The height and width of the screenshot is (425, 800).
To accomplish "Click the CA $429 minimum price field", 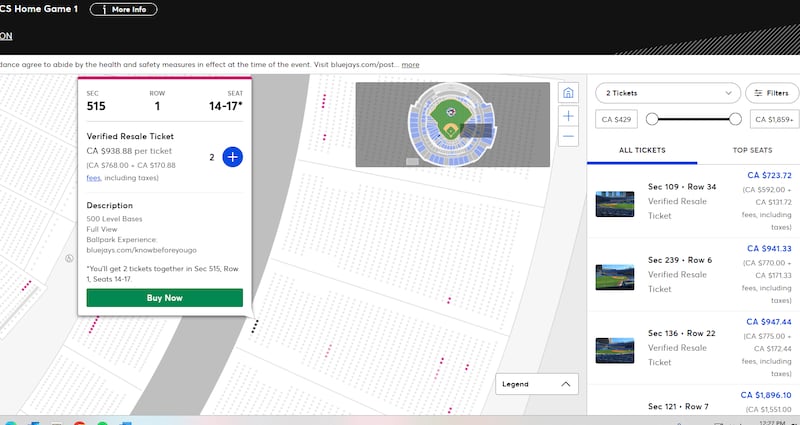I will (617, 120).
